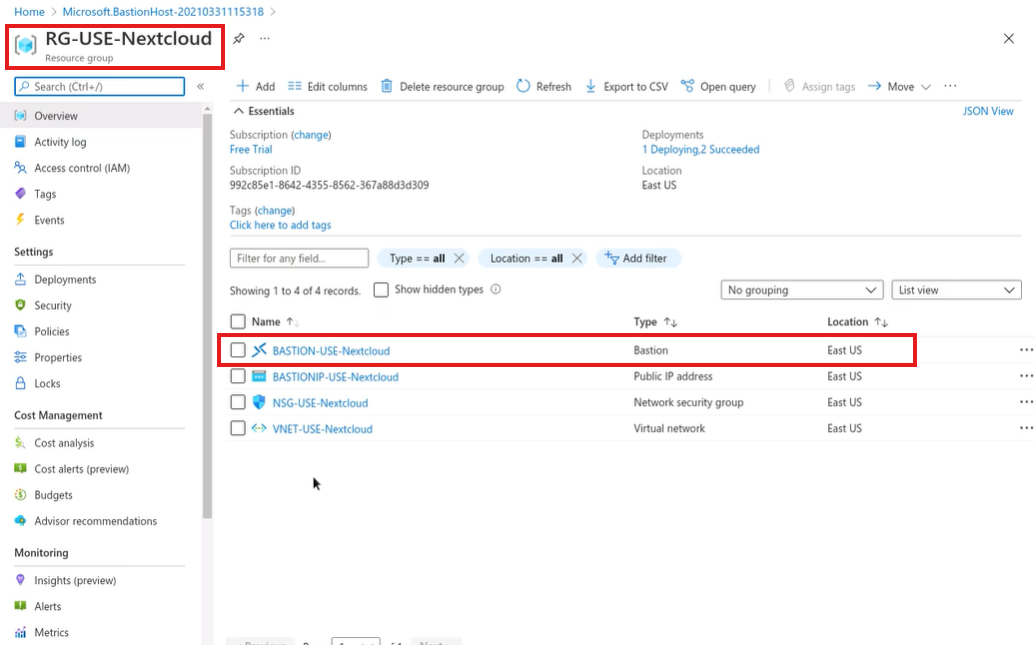Click the Virtual network resource icon
The width and height of the screenshot is (1034, 645).
(259, 428)
